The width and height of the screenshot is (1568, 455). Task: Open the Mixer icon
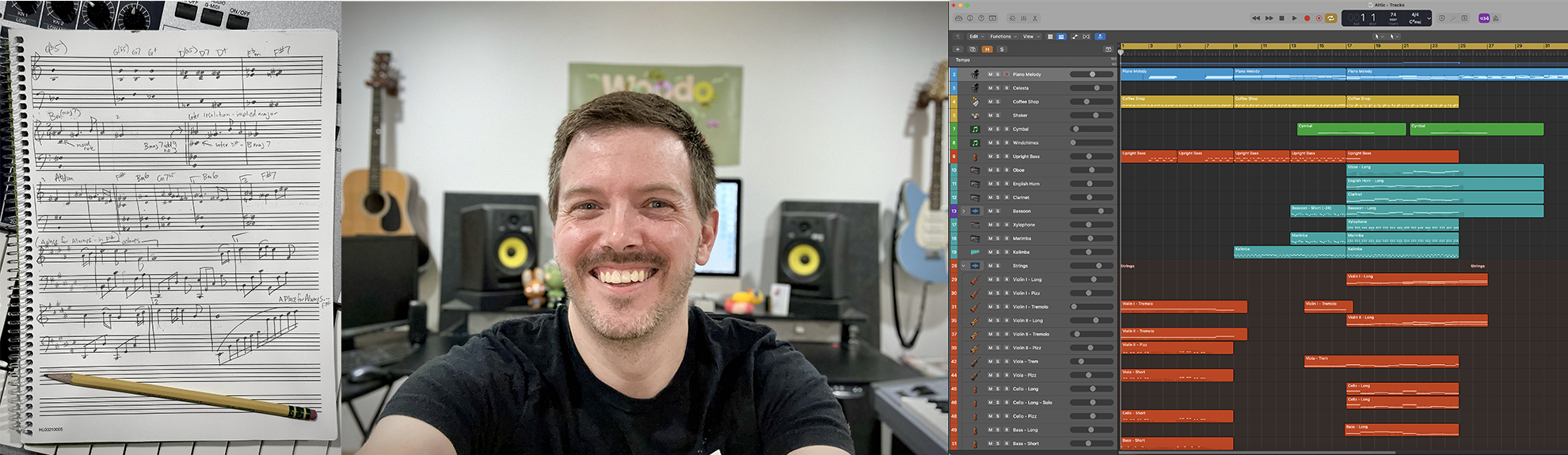pyautogui.click(x=1023, y=18)
